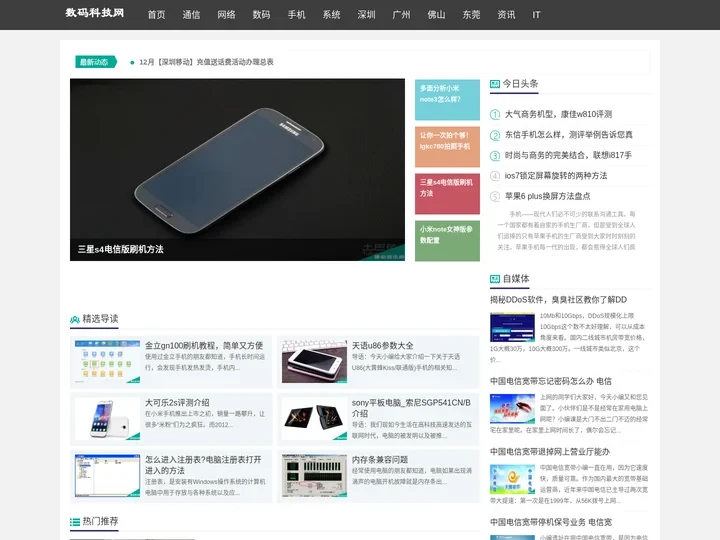Click the 精选导读 section icon
The width and height of the screenshot is (720, 540).
(75, 319)
